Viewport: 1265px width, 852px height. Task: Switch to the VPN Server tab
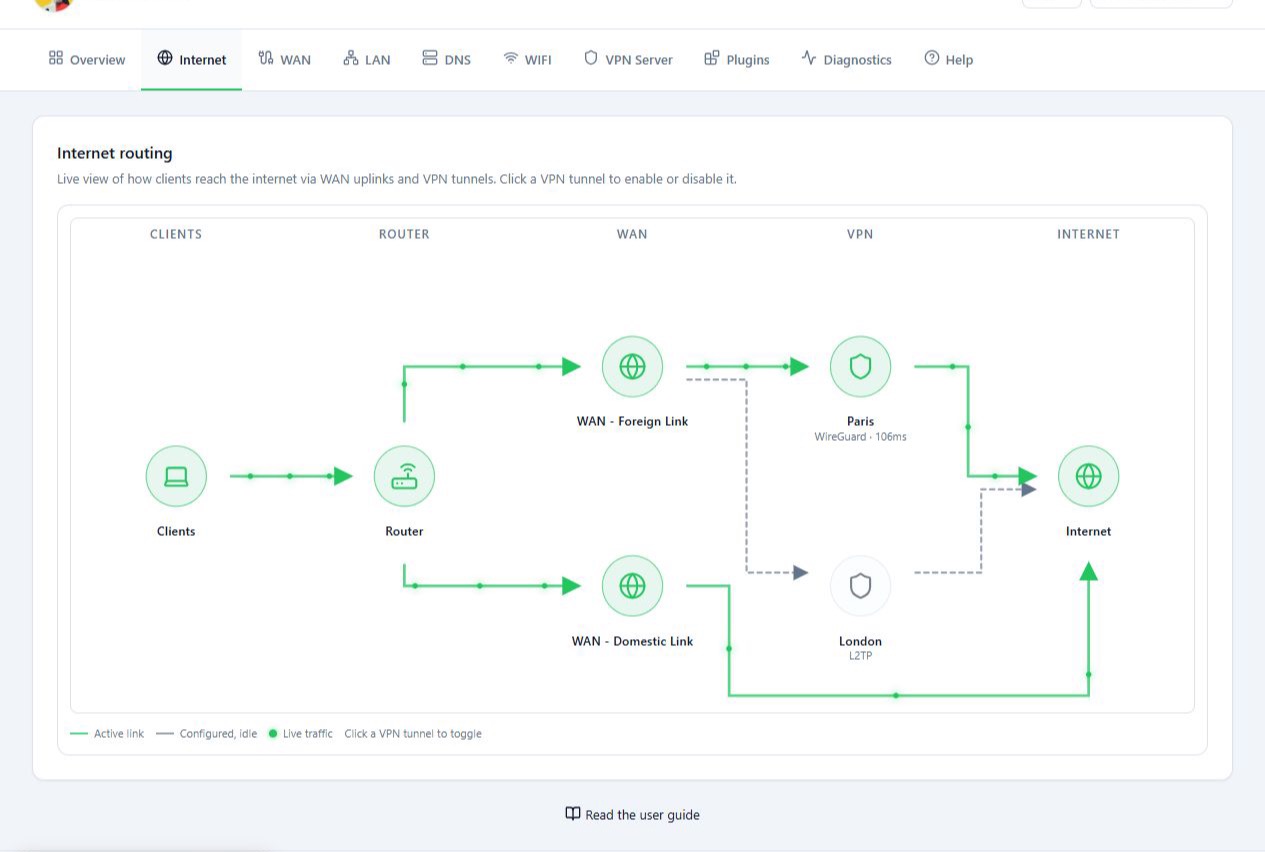[x=628, y=60]
